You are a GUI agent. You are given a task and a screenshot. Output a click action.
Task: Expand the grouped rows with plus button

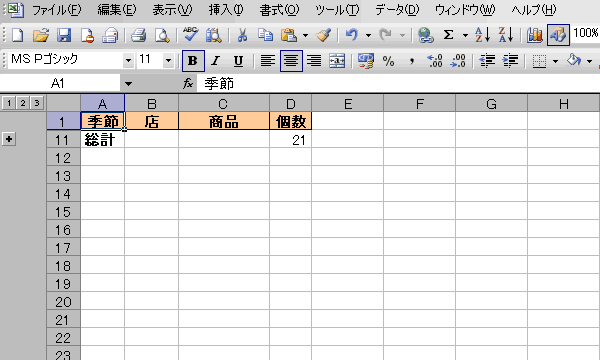point(9,139)
